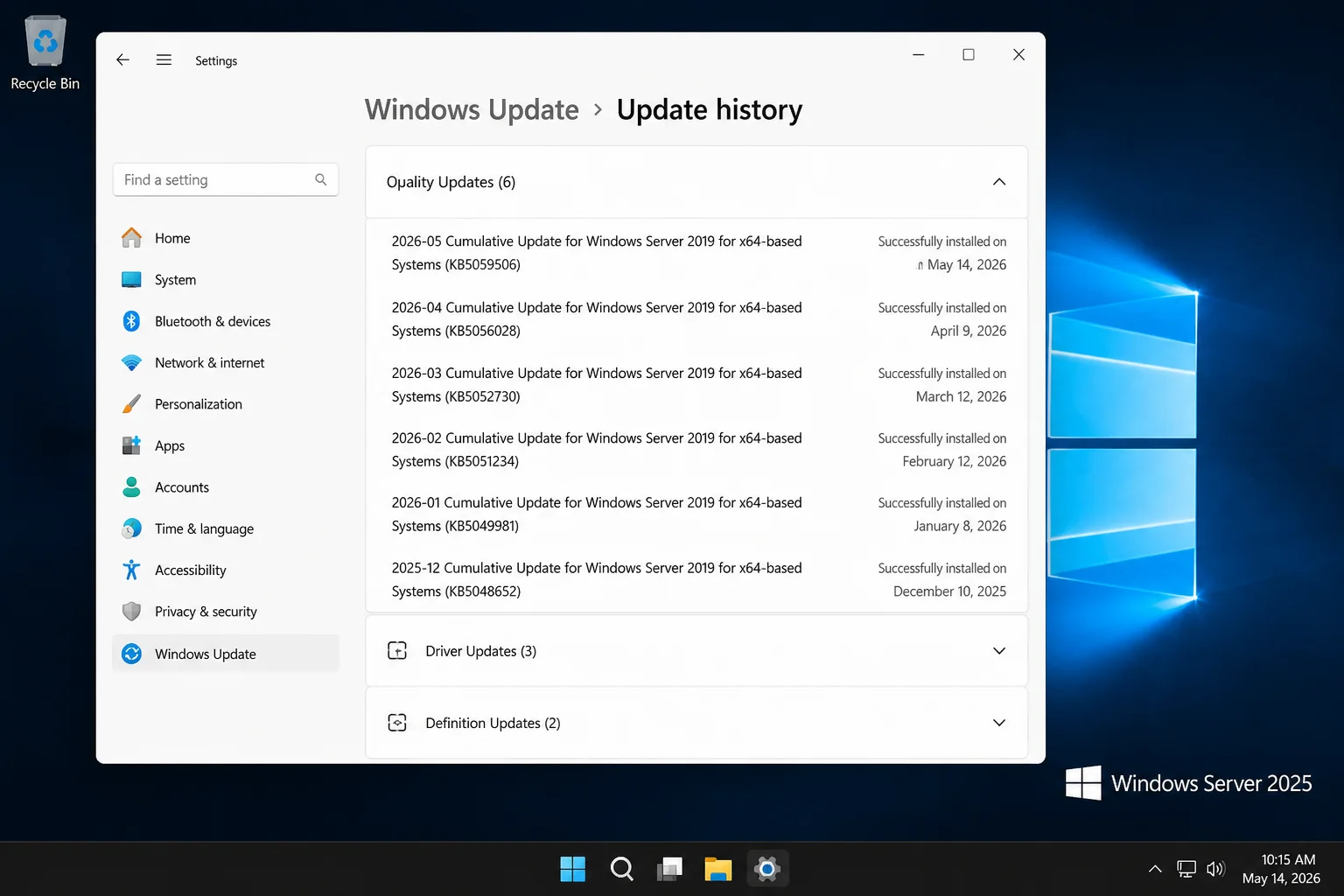Select Home in the sidebar
Screen dimensions: 1344x896
click(226, 238)
